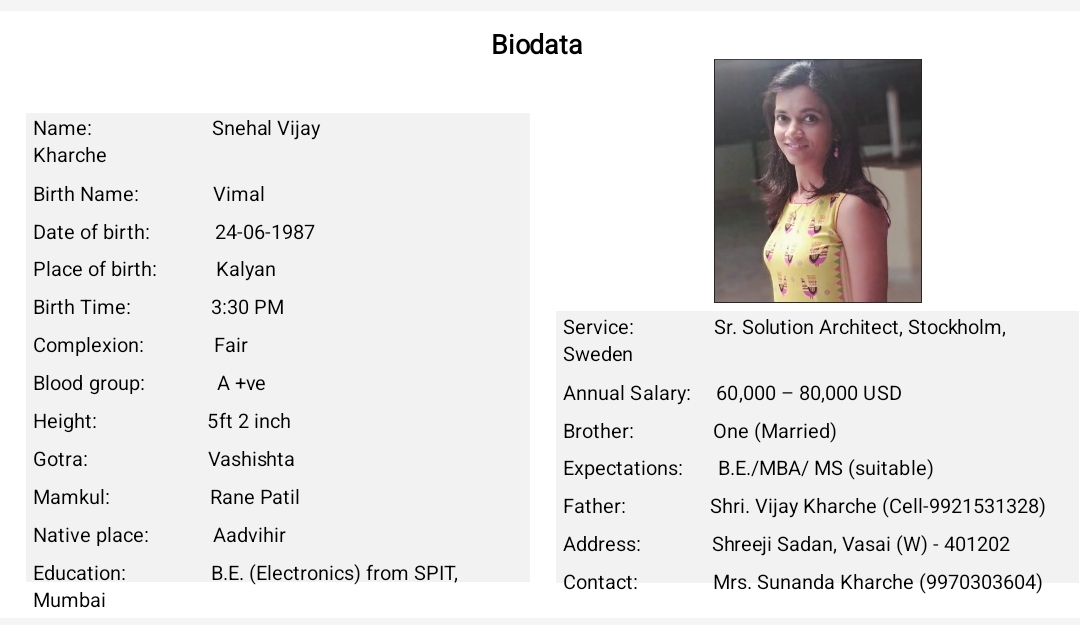Click the annual salary 60,000 – 80,000 USD
The image size is (1080, 625).
[809, 393]
